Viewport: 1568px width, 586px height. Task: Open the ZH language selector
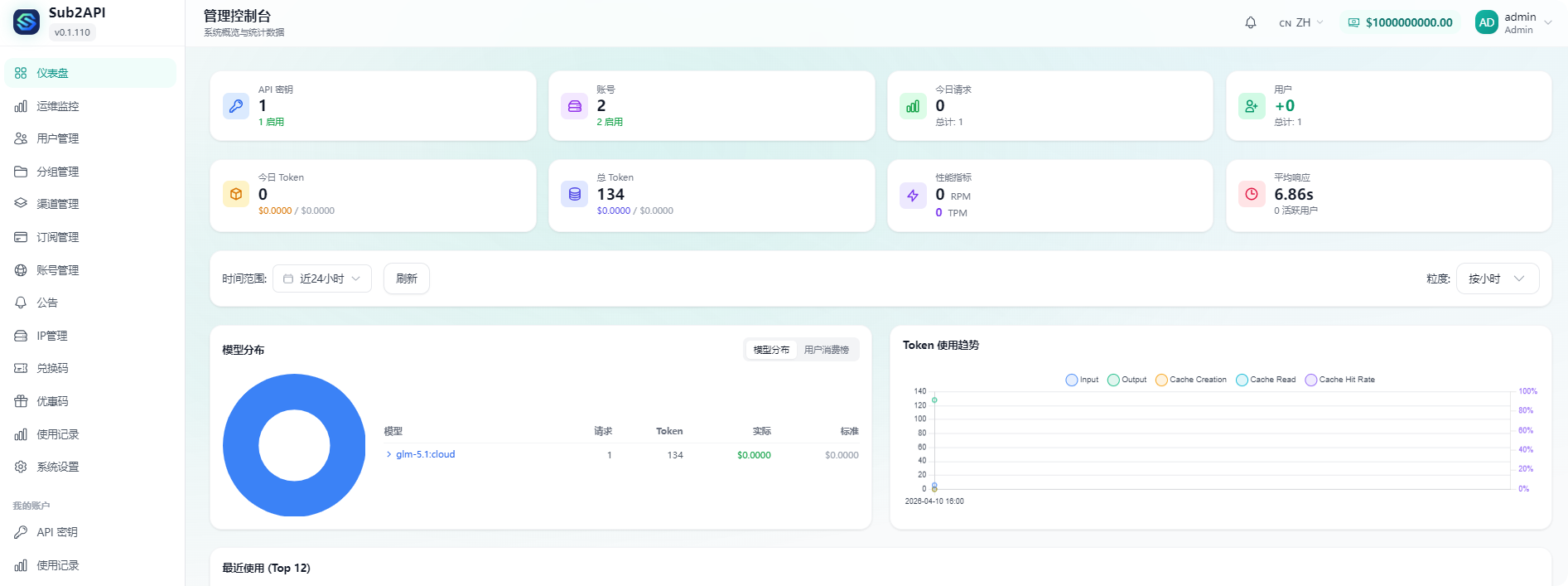tap(1301, 23)
